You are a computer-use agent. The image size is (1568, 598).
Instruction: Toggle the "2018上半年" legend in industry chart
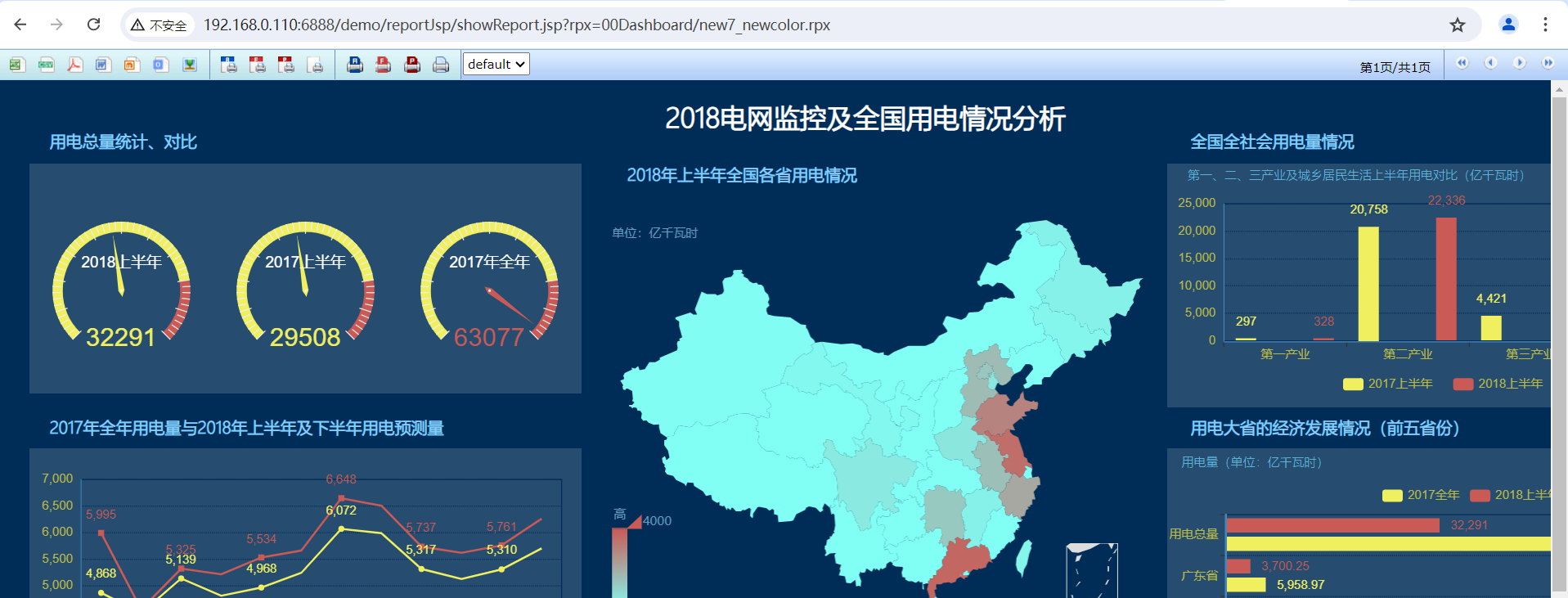pos(1498,384)
